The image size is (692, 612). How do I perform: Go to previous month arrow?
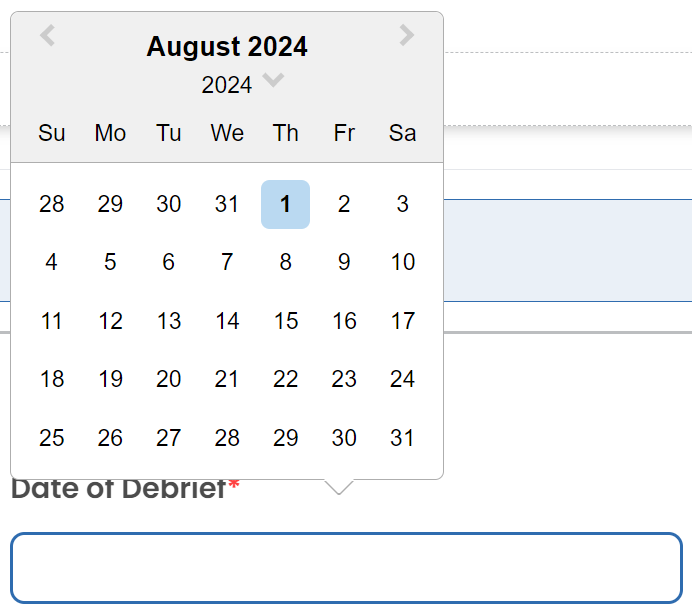click(47, 36)
